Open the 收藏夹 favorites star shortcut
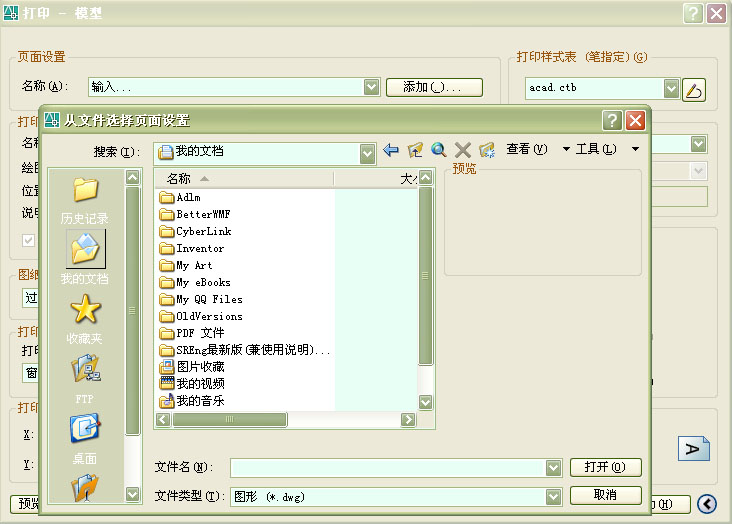The width and height of the screenshot is (732, 524). [x=85, y=319]
